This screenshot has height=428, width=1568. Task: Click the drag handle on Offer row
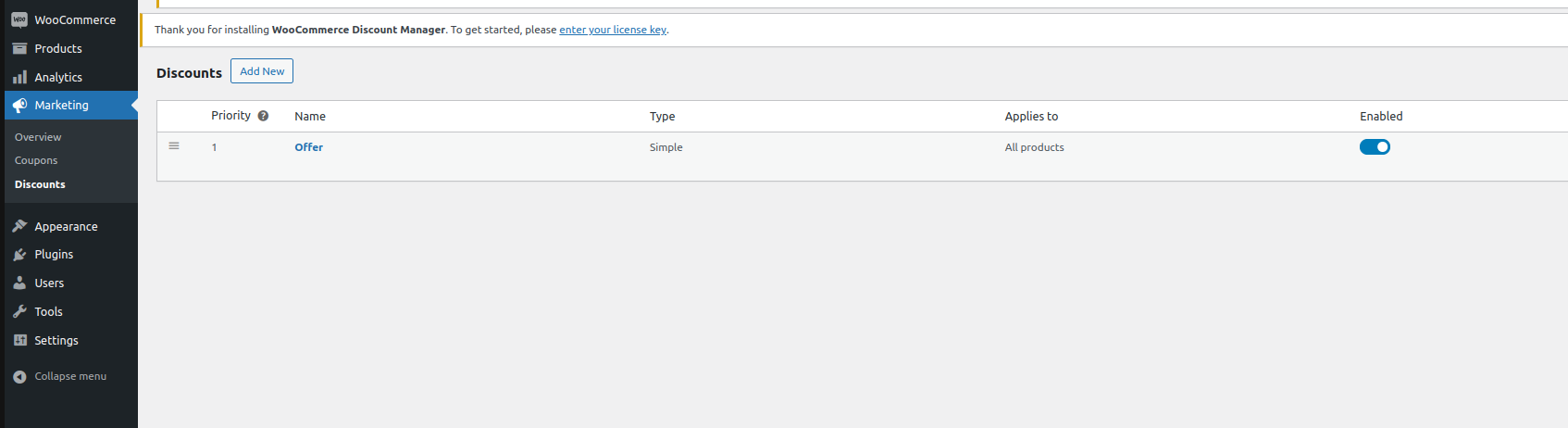(x=174, y=146)
